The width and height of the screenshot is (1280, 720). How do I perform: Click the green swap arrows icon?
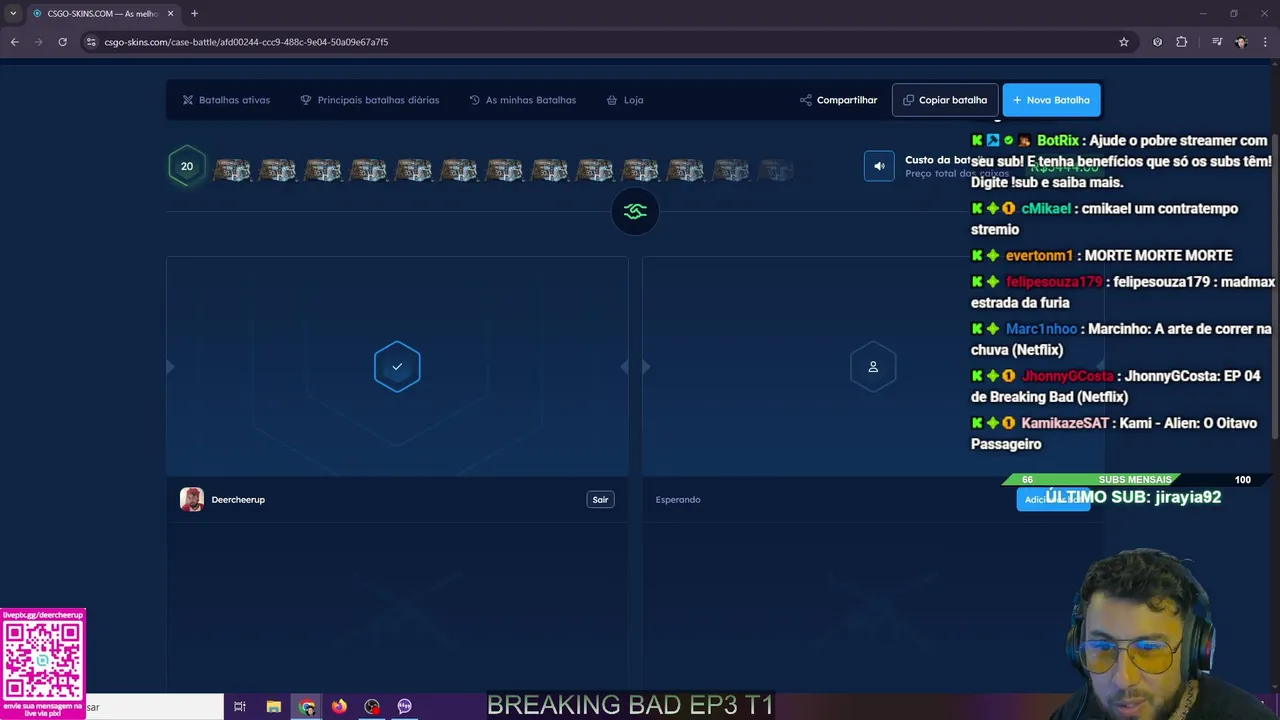[x=635, y=211]
